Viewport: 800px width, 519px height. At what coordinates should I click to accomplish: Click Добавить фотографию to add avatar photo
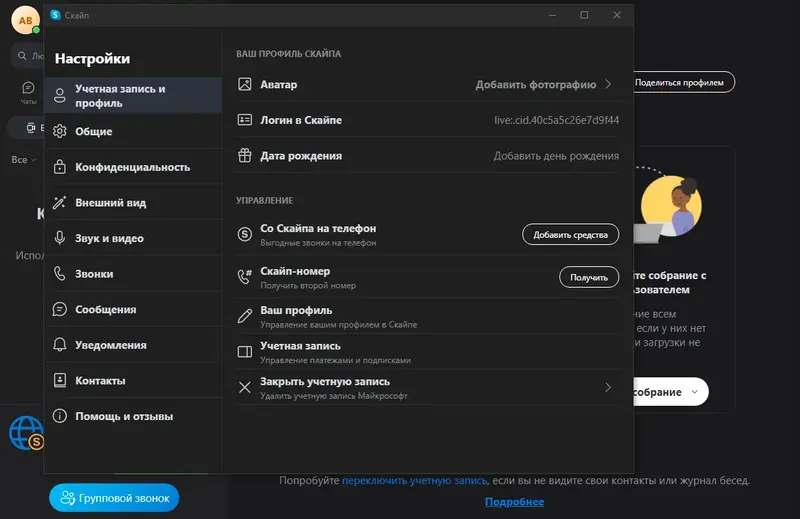pos(536,85)
